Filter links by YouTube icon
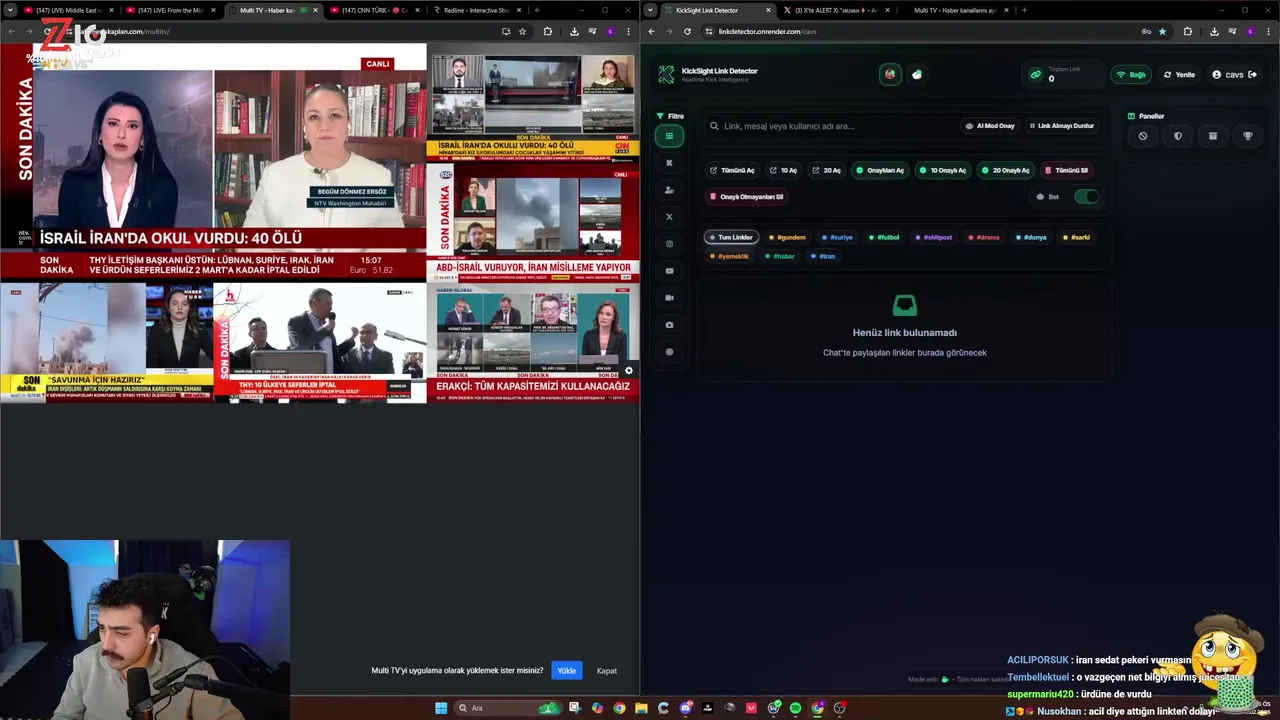Viewport: 1280px width, 720px height. pos(669,271)
